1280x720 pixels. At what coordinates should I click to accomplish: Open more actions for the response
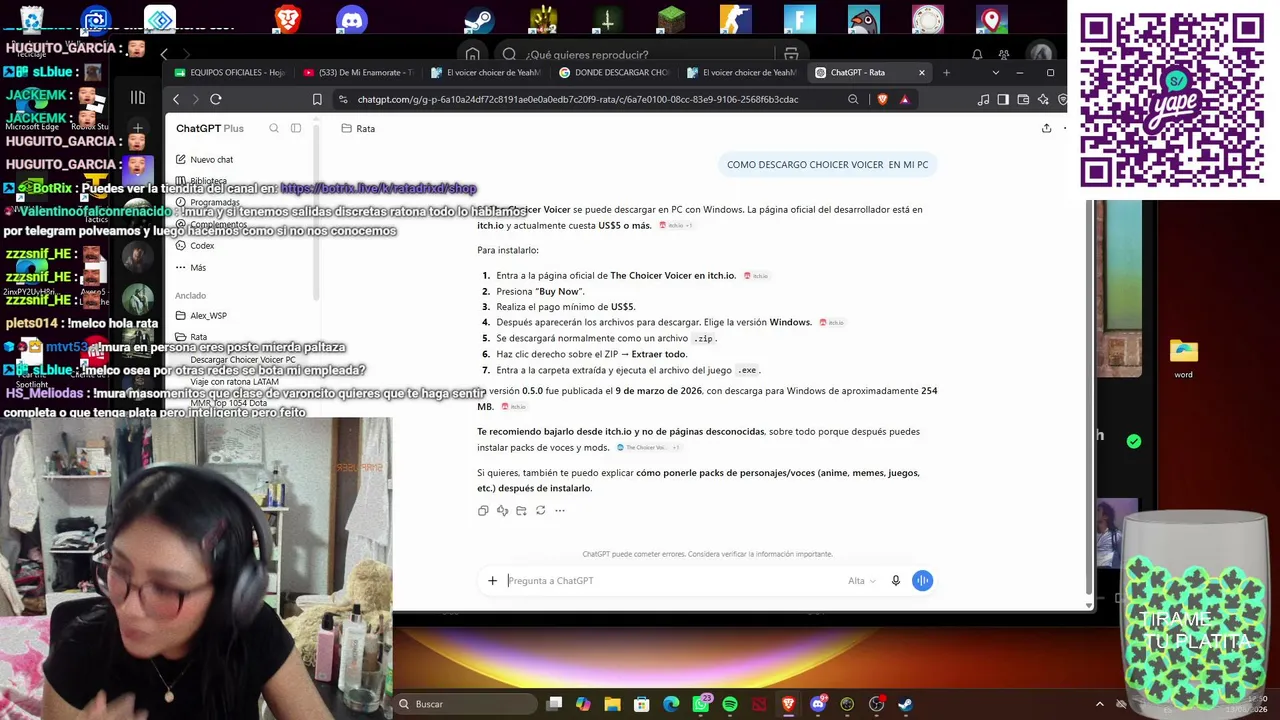[560, 510]
